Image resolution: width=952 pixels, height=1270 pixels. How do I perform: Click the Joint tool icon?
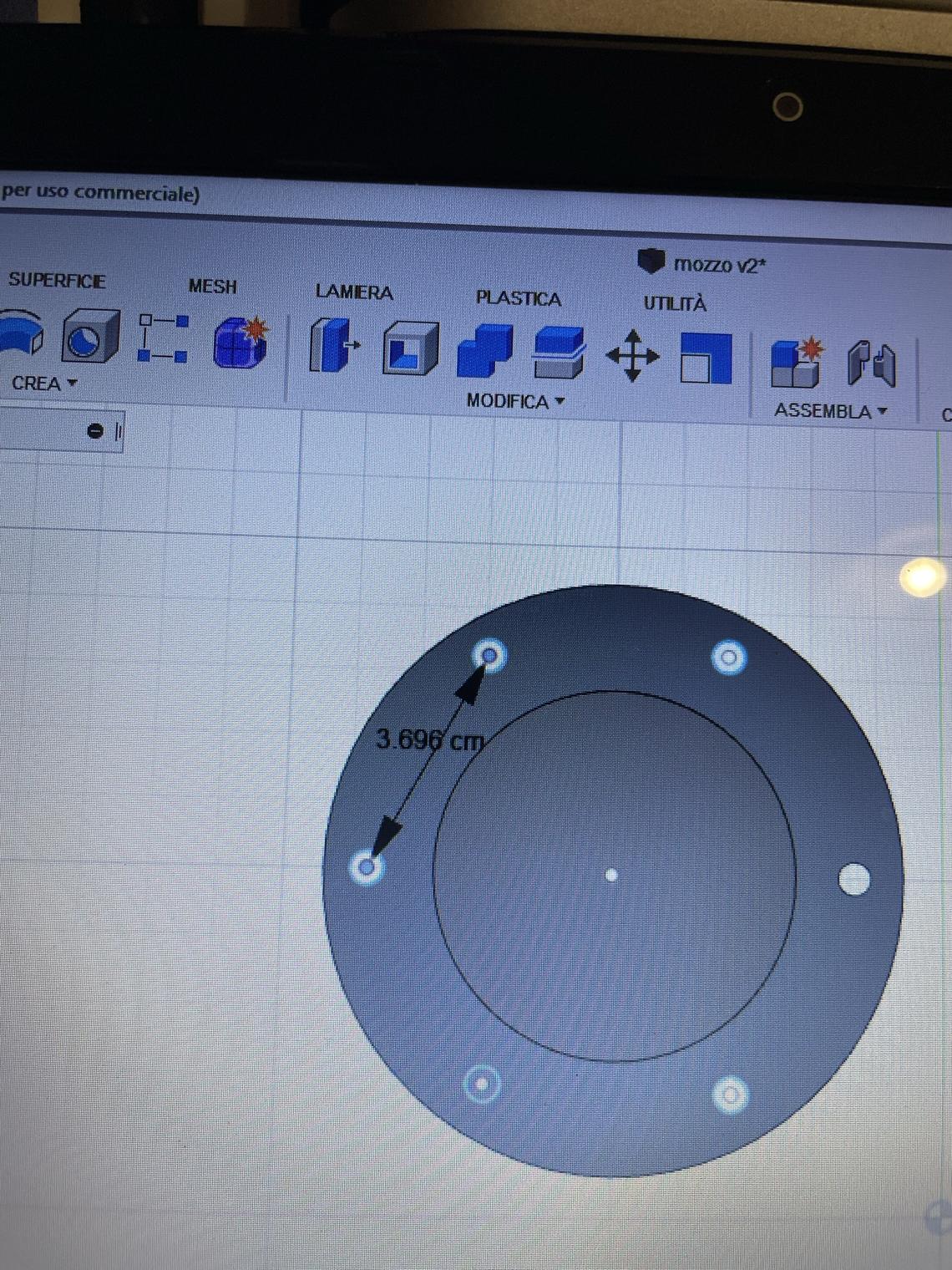pos(871,364)
